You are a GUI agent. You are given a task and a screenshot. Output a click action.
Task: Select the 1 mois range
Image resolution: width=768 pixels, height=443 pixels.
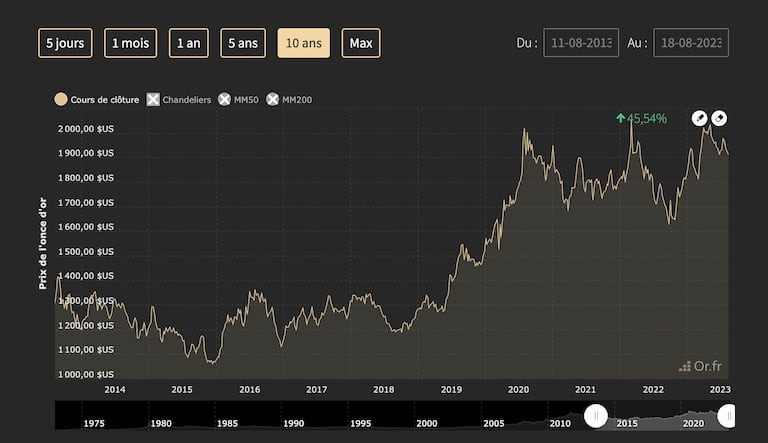130,43
